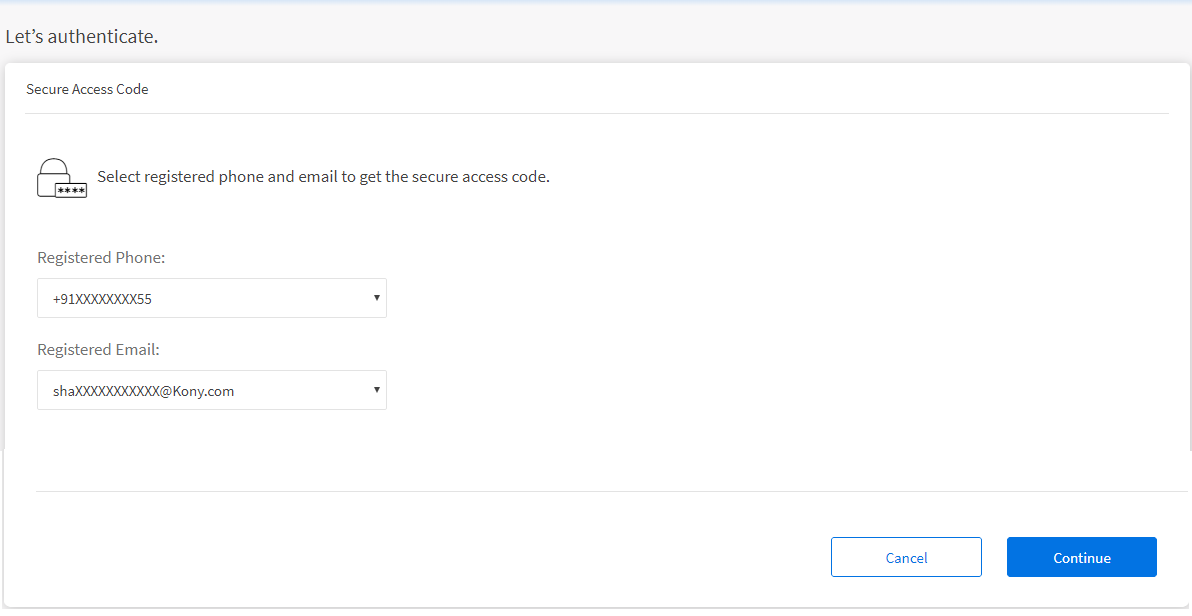Click the secure access code instruction text

click(323, 177)
